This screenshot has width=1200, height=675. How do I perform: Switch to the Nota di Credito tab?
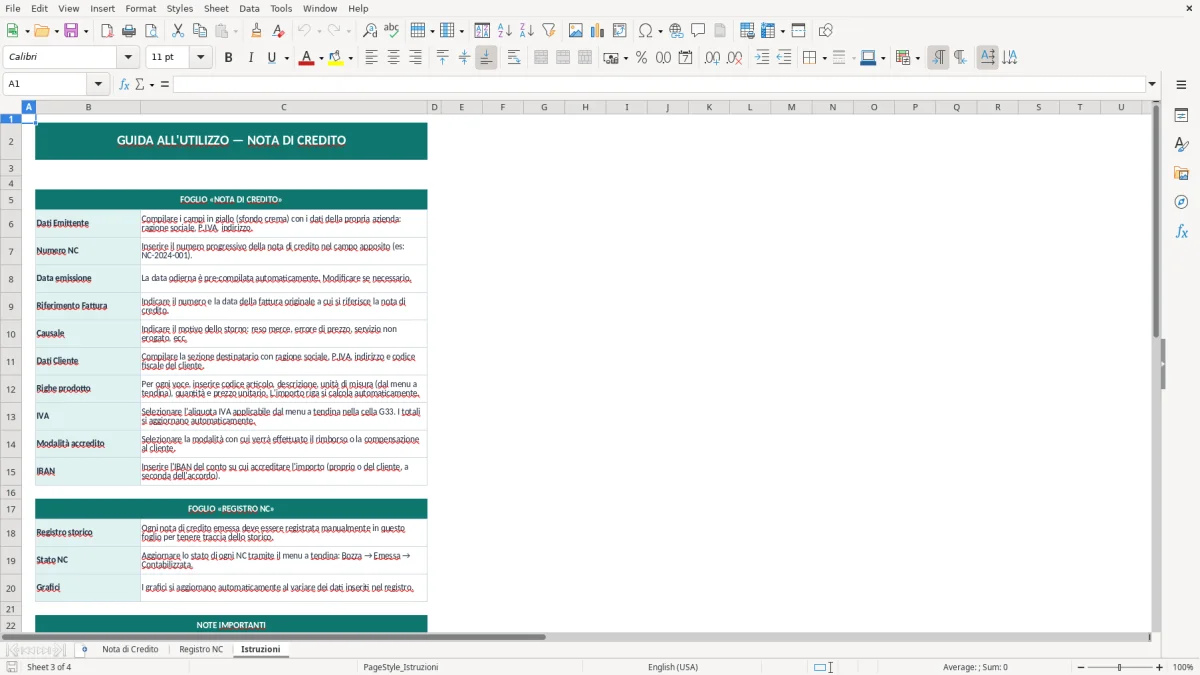[x=130, y=649]
